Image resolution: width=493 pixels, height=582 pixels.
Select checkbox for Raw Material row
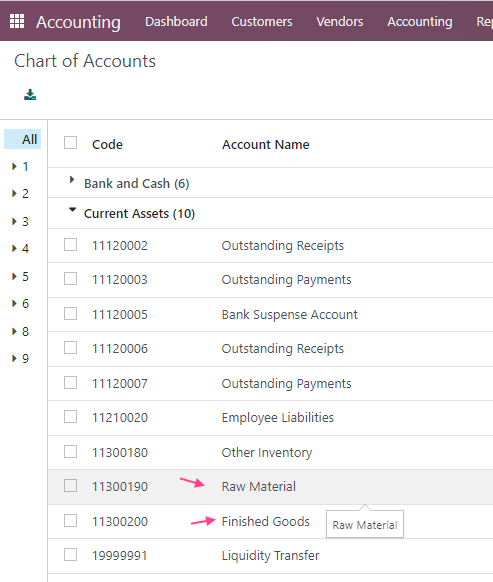click(x=71, y=485)
